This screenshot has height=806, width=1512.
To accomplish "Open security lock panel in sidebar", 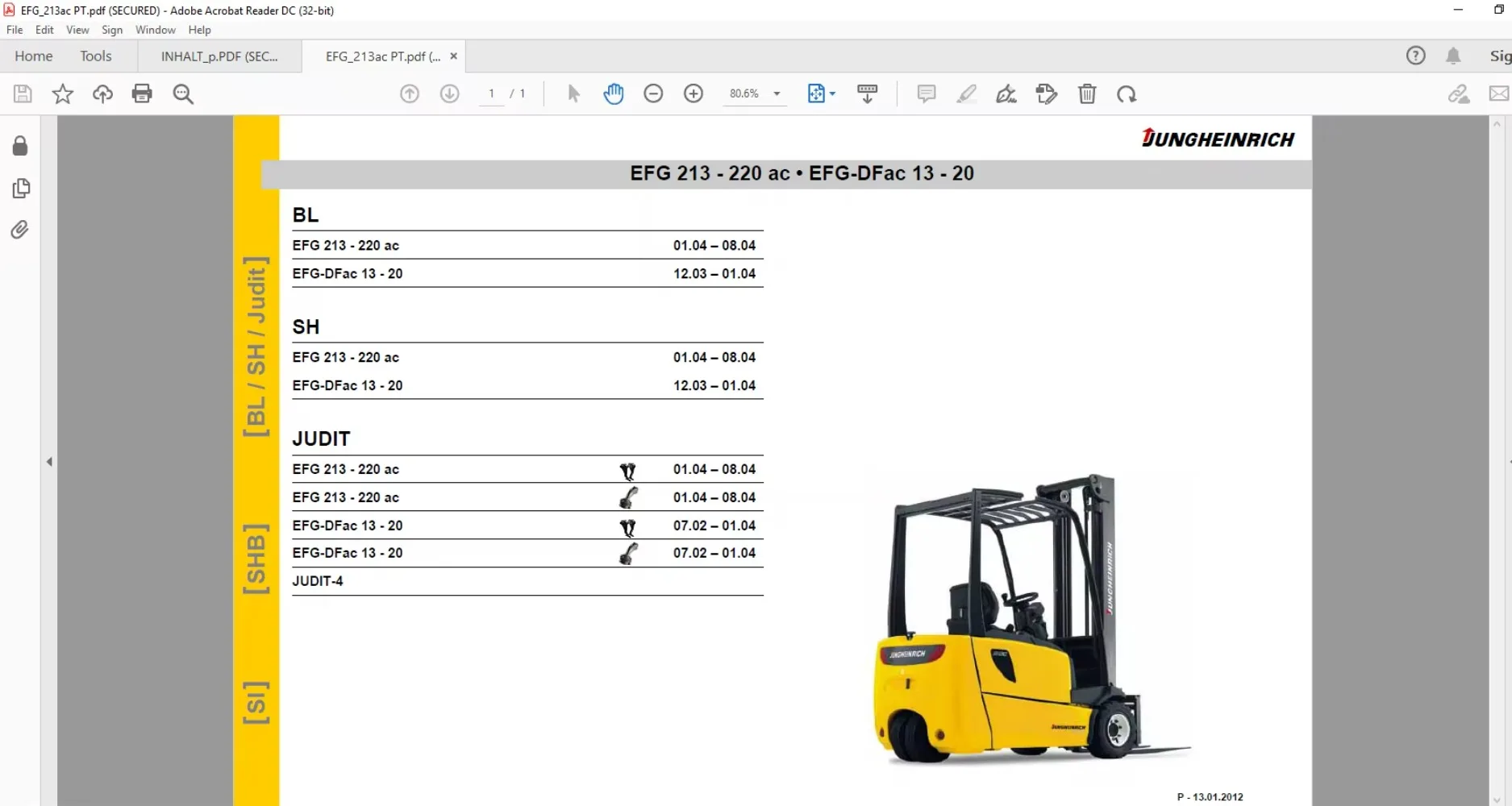I will pyautogui.click(x=20, y=146).
